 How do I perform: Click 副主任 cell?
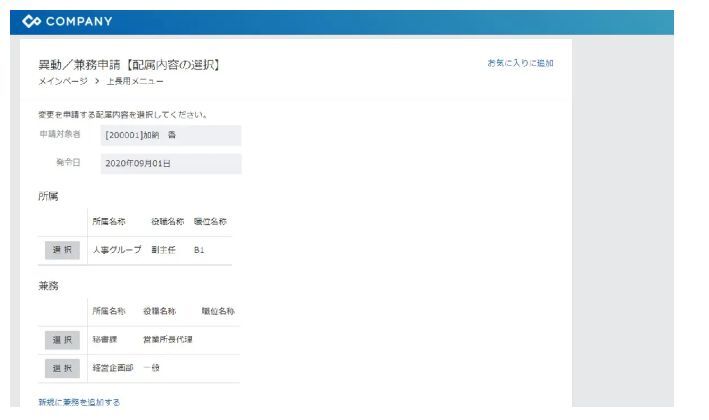163,250
